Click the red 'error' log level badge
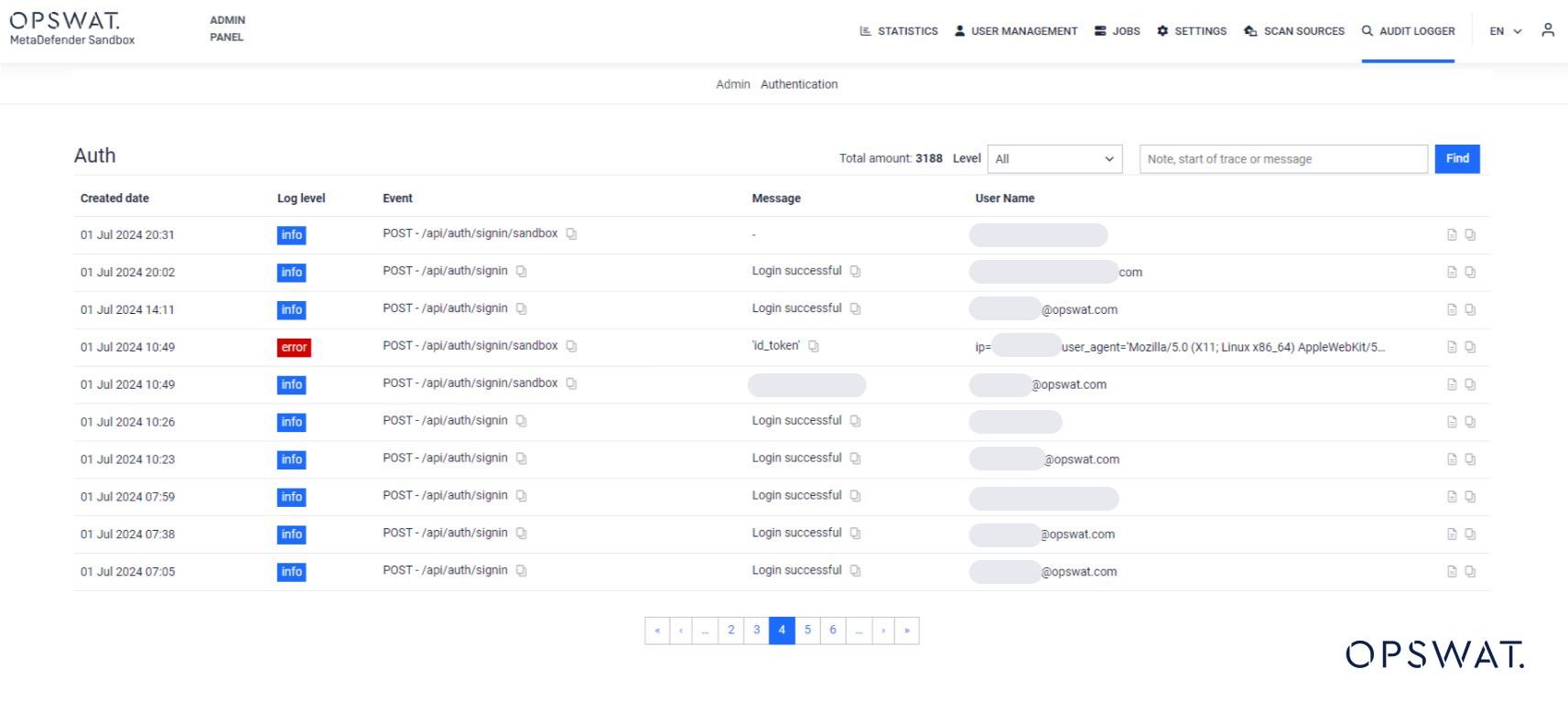This screenshot has width=1568, height=712. pos(294,348)
